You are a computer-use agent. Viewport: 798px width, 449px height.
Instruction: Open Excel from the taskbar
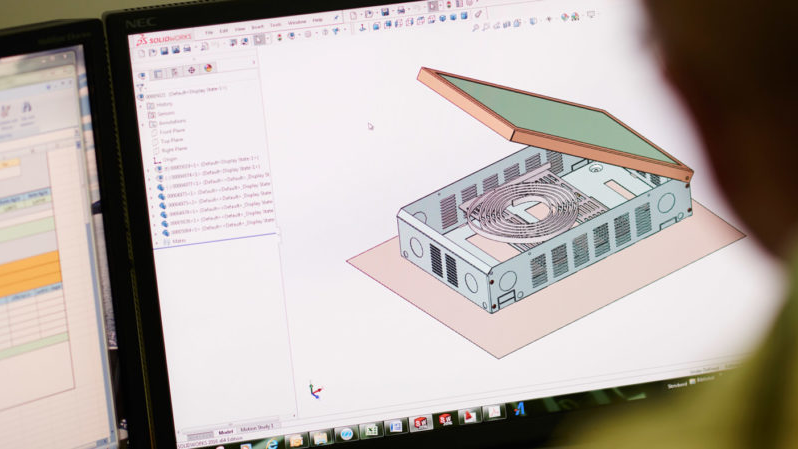click(x=371, y=431)
